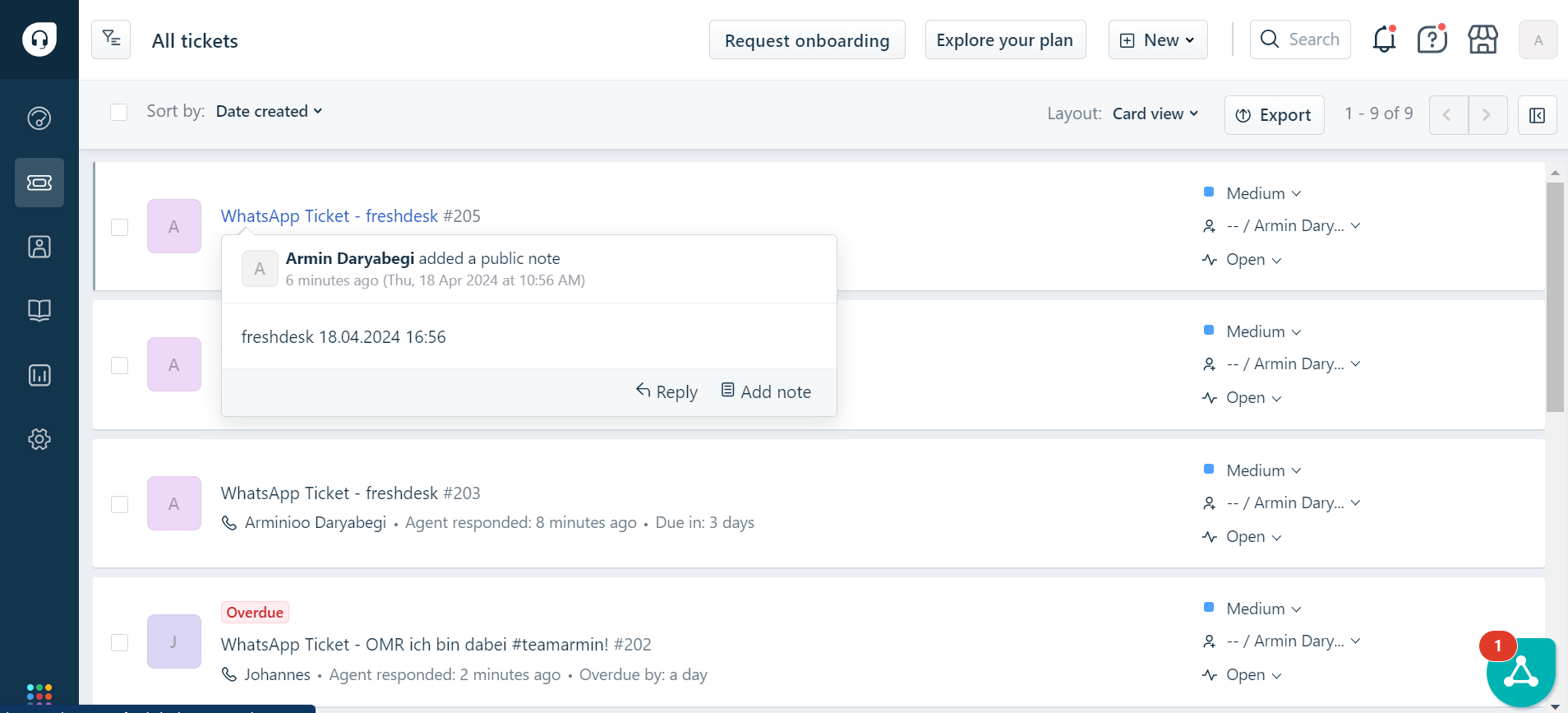1568x713 pixels.
Task: Go to previous page of tickets
Action: 1448,115
